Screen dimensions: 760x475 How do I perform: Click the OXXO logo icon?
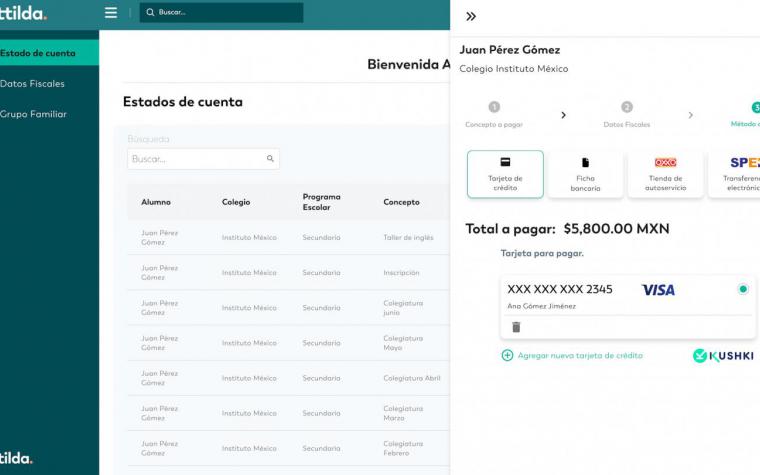coord(665,162)
